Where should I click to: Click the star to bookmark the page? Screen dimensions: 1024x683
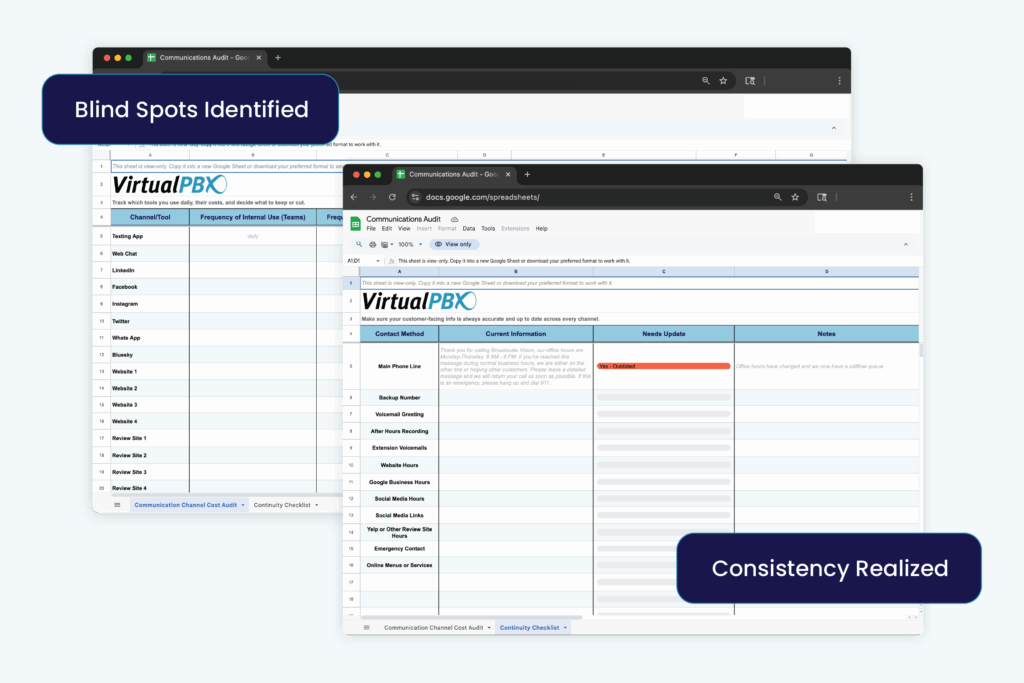795,197
